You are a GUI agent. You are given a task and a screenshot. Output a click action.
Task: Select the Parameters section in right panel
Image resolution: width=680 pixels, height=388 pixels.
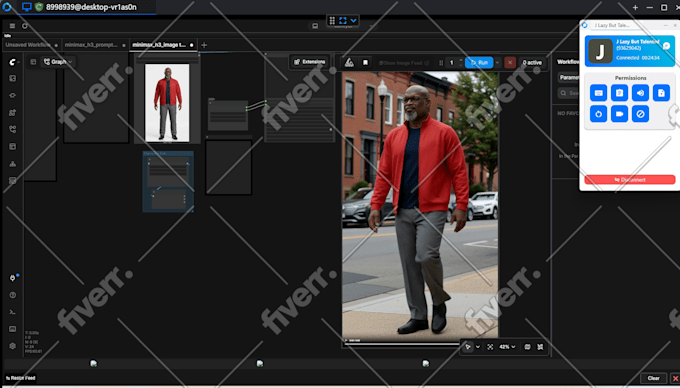[x=569, y=78]
